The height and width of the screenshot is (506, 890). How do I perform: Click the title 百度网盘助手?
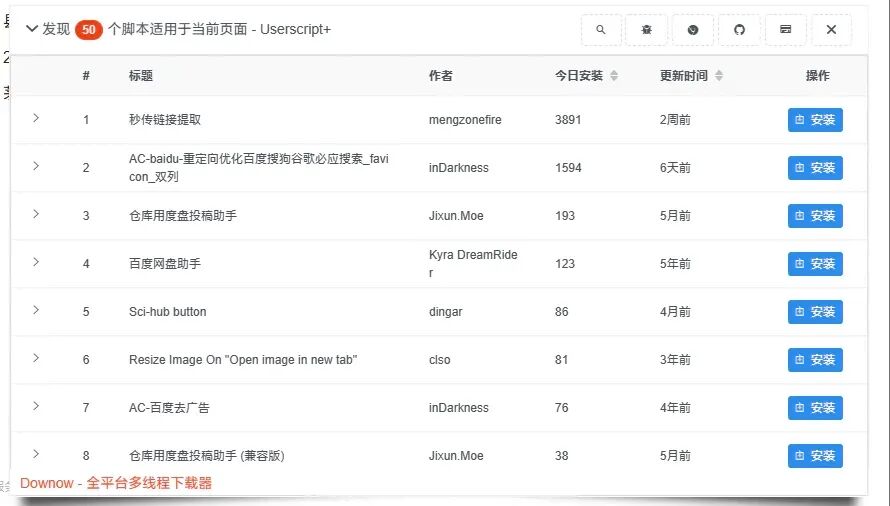click(x=165, y=264)
